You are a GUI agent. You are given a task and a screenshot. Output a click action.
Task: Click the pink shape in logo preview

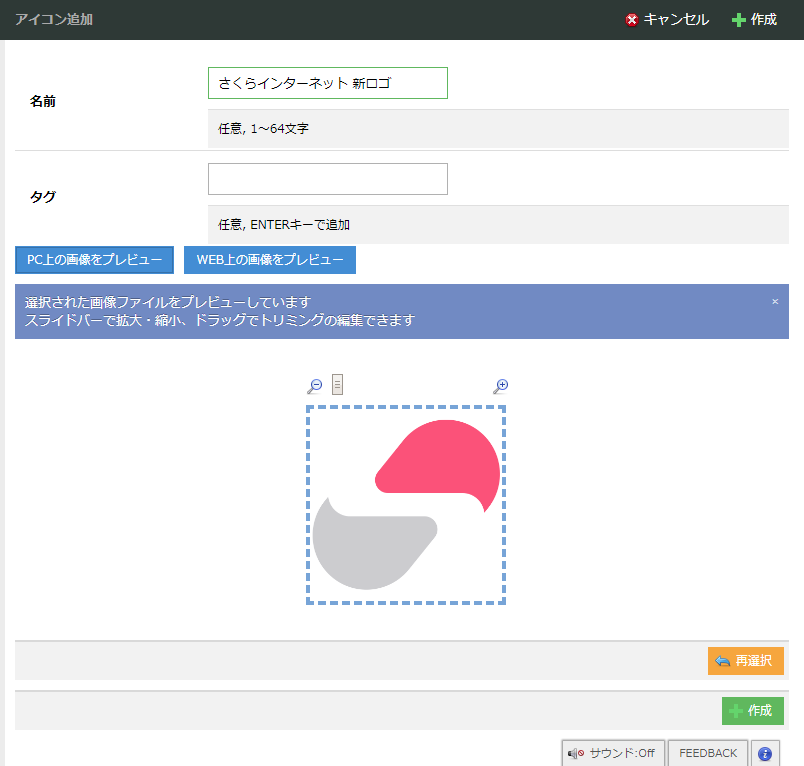(445, 460)
